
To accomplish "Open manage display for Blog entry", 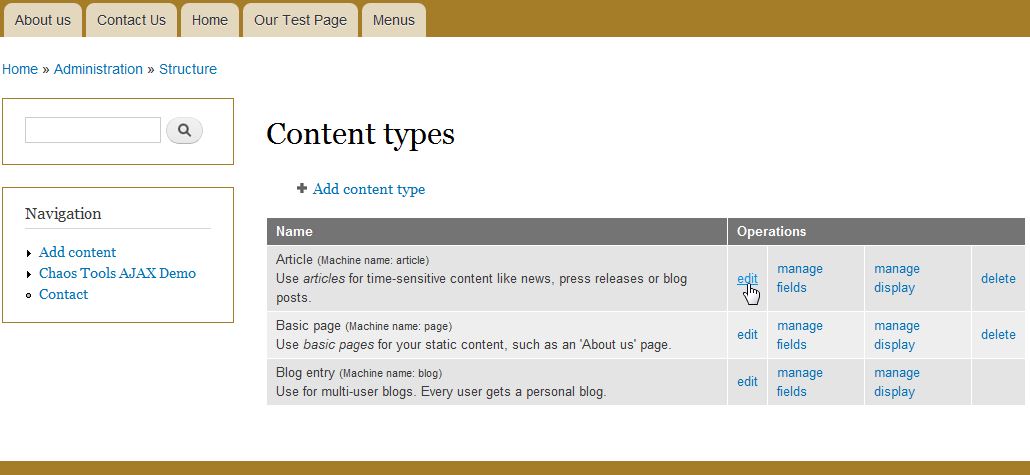I will [x=896, y=382].
